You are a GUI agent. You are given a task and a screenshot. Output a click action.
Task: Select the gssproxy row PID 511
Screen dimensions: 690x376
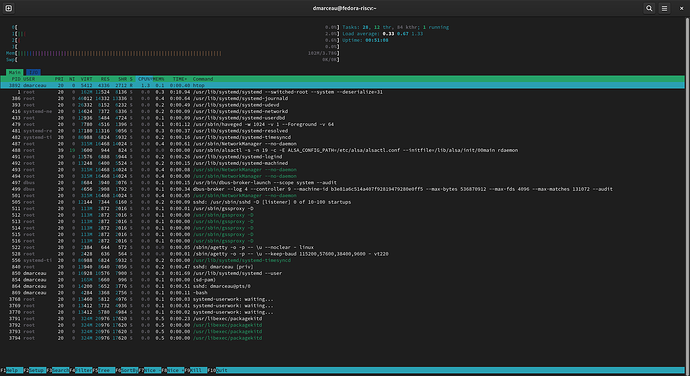[342, 208]
